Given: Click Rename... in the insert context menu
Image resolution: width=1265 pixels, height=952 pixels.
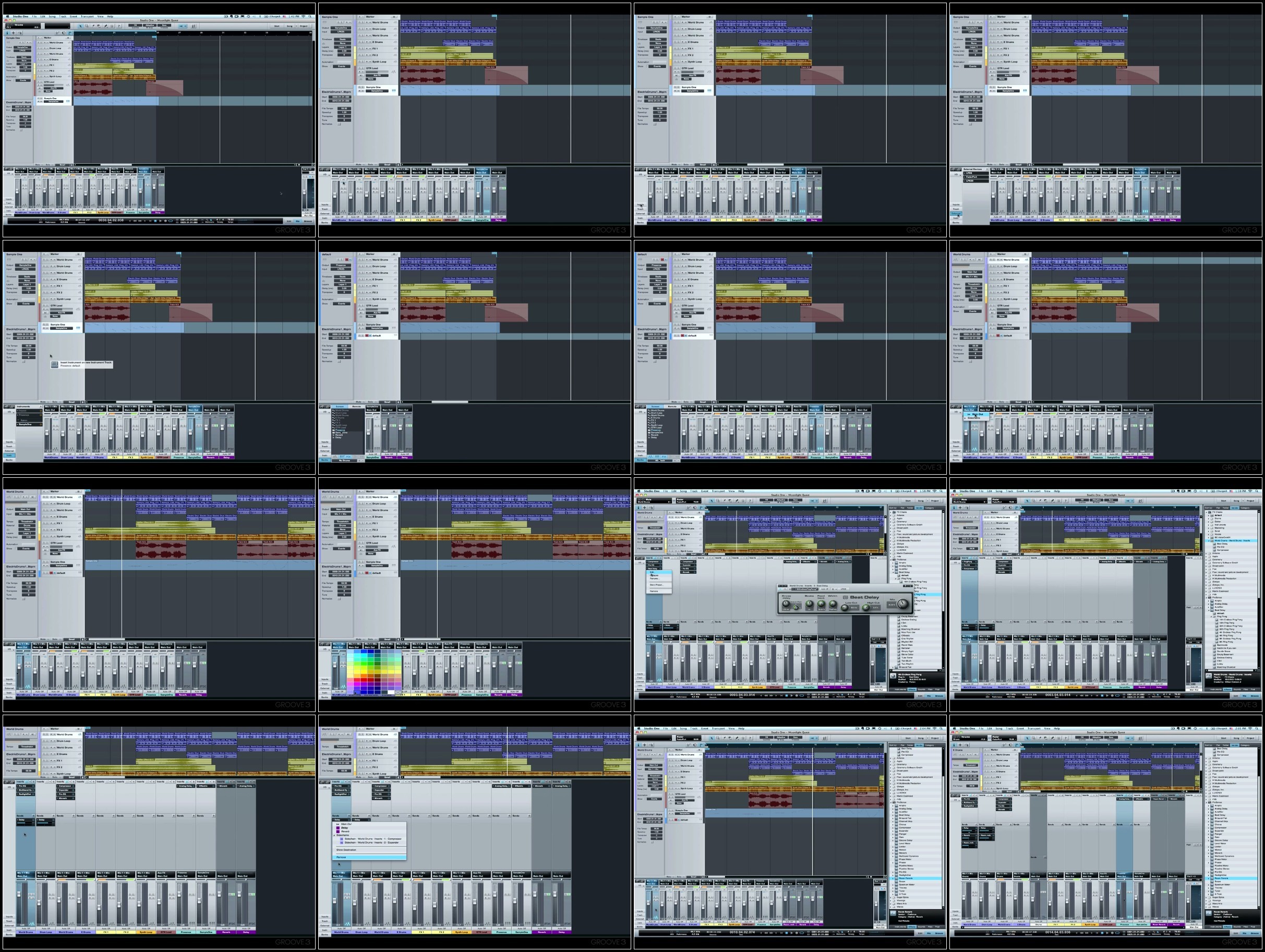Looking at the screenshot, I should coord(655,579).
